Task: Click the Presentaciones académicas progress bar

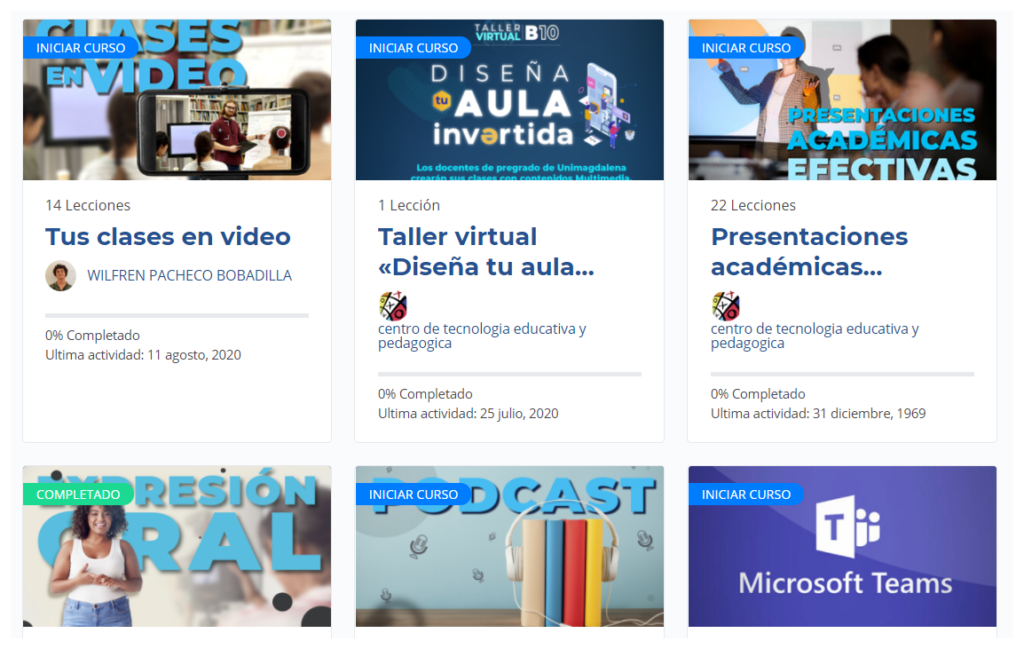Action: (842, 374)
